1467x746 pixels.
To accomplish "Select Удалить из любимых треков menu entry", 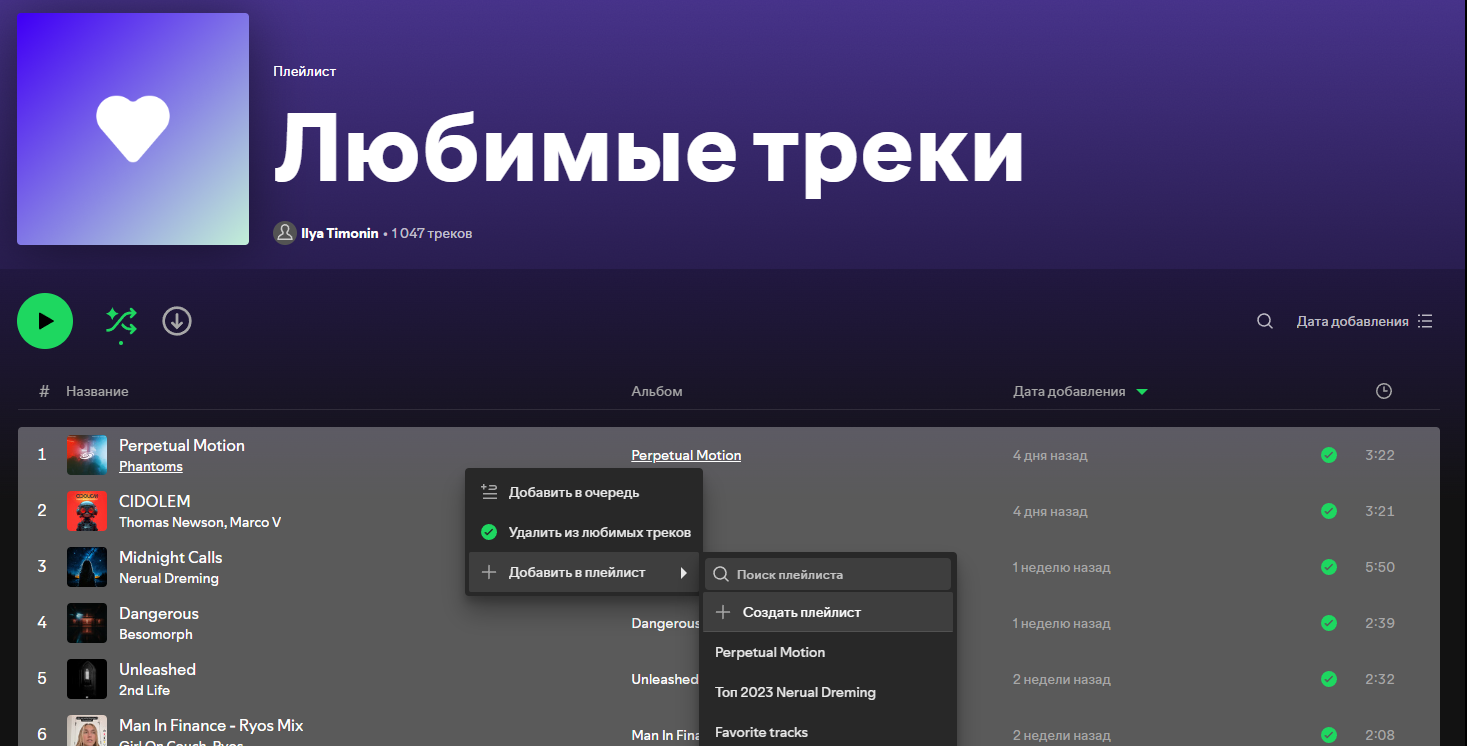I will click(x=584, y=532).
